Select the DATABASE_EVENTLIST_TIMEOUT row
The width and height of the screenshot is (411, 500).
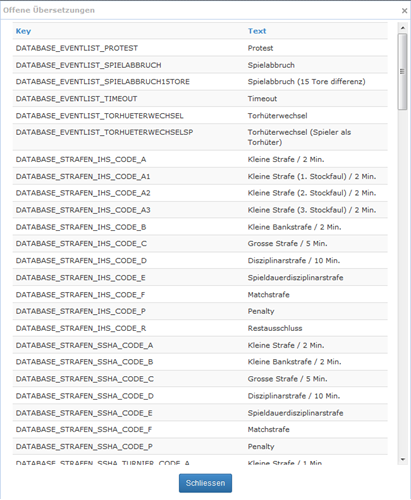[200, 99]
